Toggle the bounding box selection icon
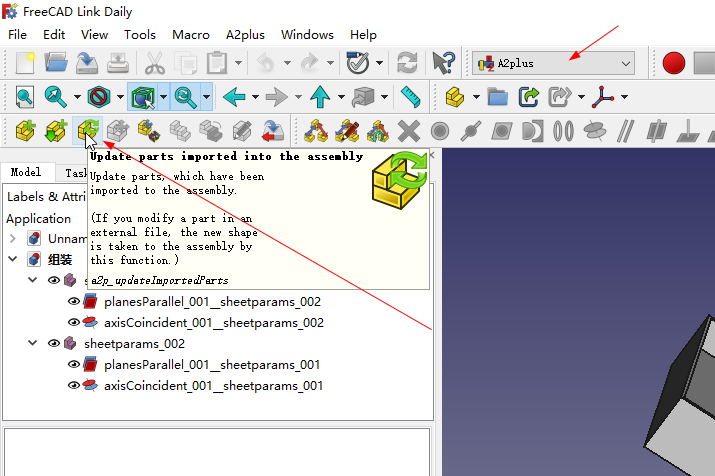 (x=143, y=97)
